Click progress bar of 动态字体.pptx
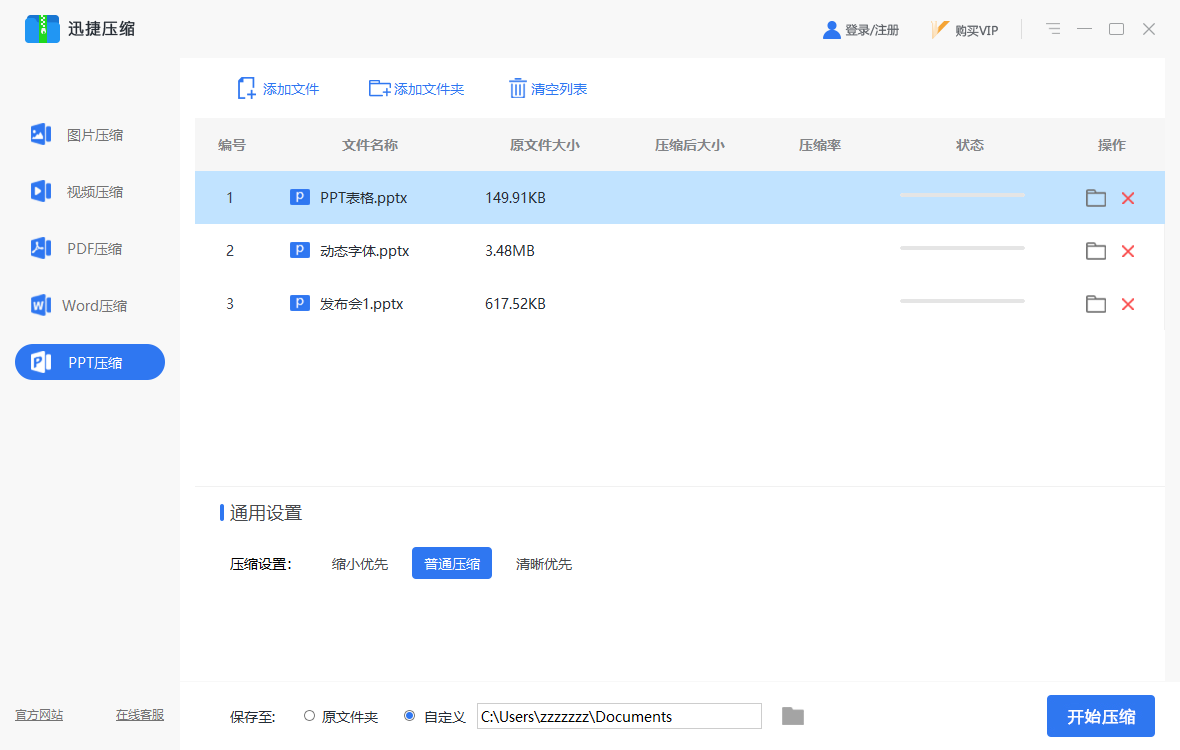This screenshot has width=1180, height=750. point(962,248)
